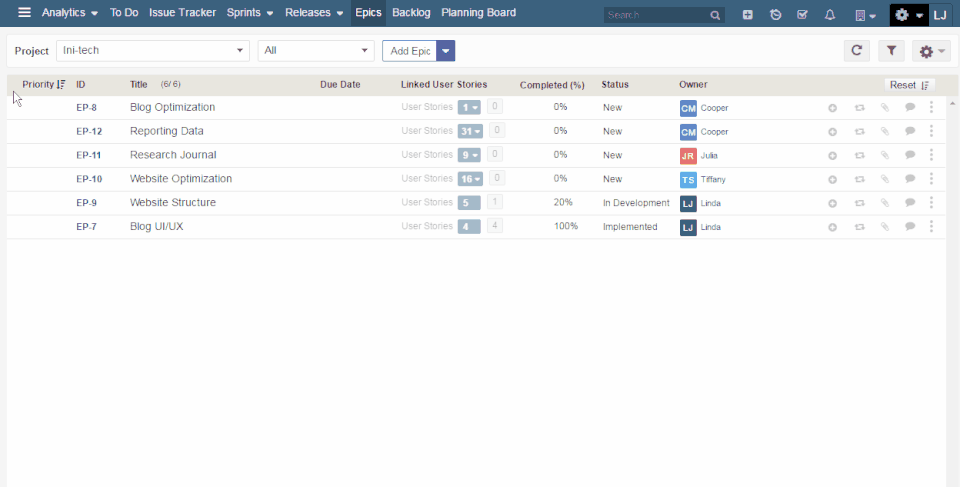Click user stories count 4 for Blog UI/UX
This screenshot has height=487, width=960.
click(469, 227)
